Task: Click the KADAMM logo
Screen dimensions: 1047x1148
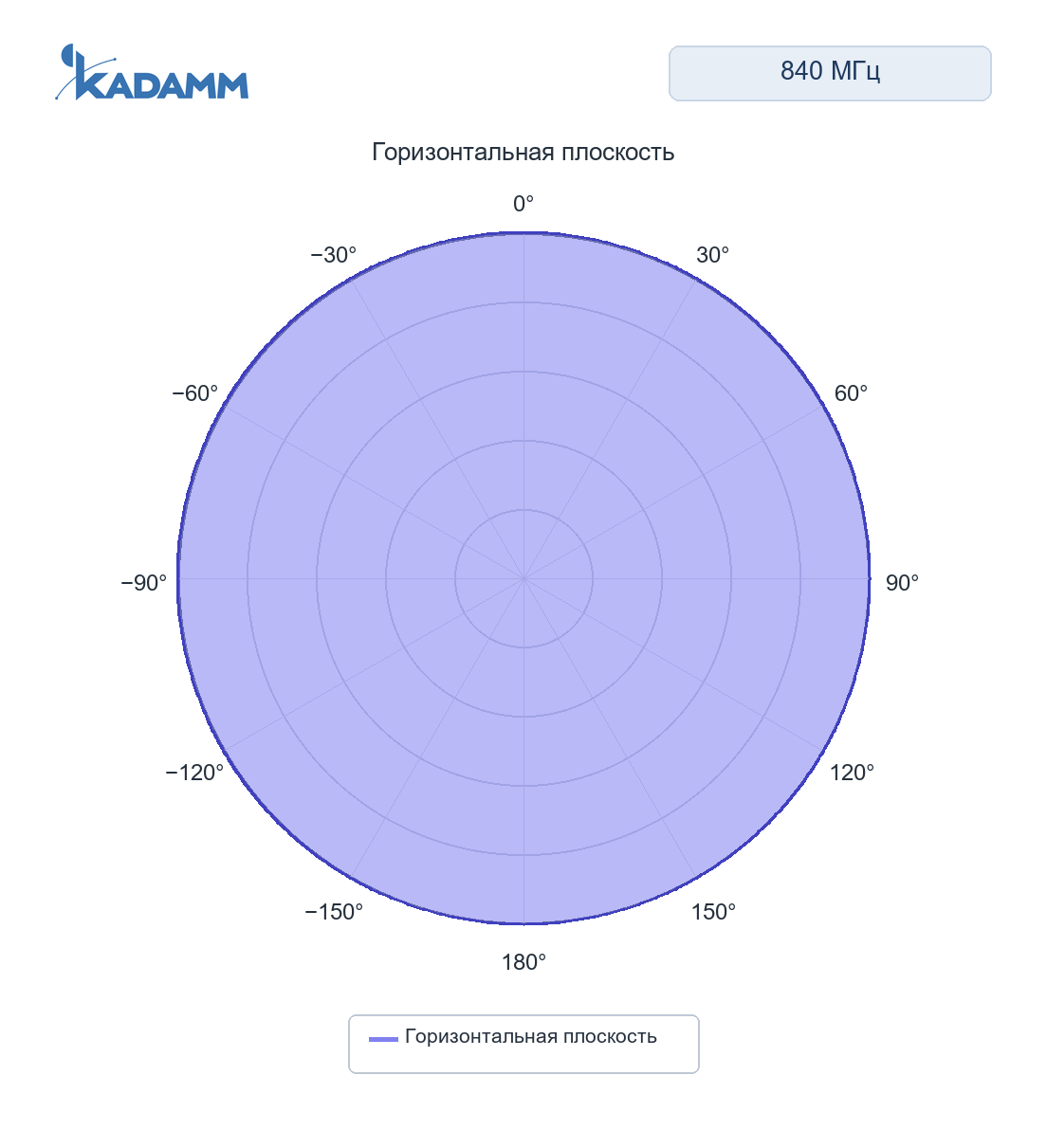Action: click(152, 72)
